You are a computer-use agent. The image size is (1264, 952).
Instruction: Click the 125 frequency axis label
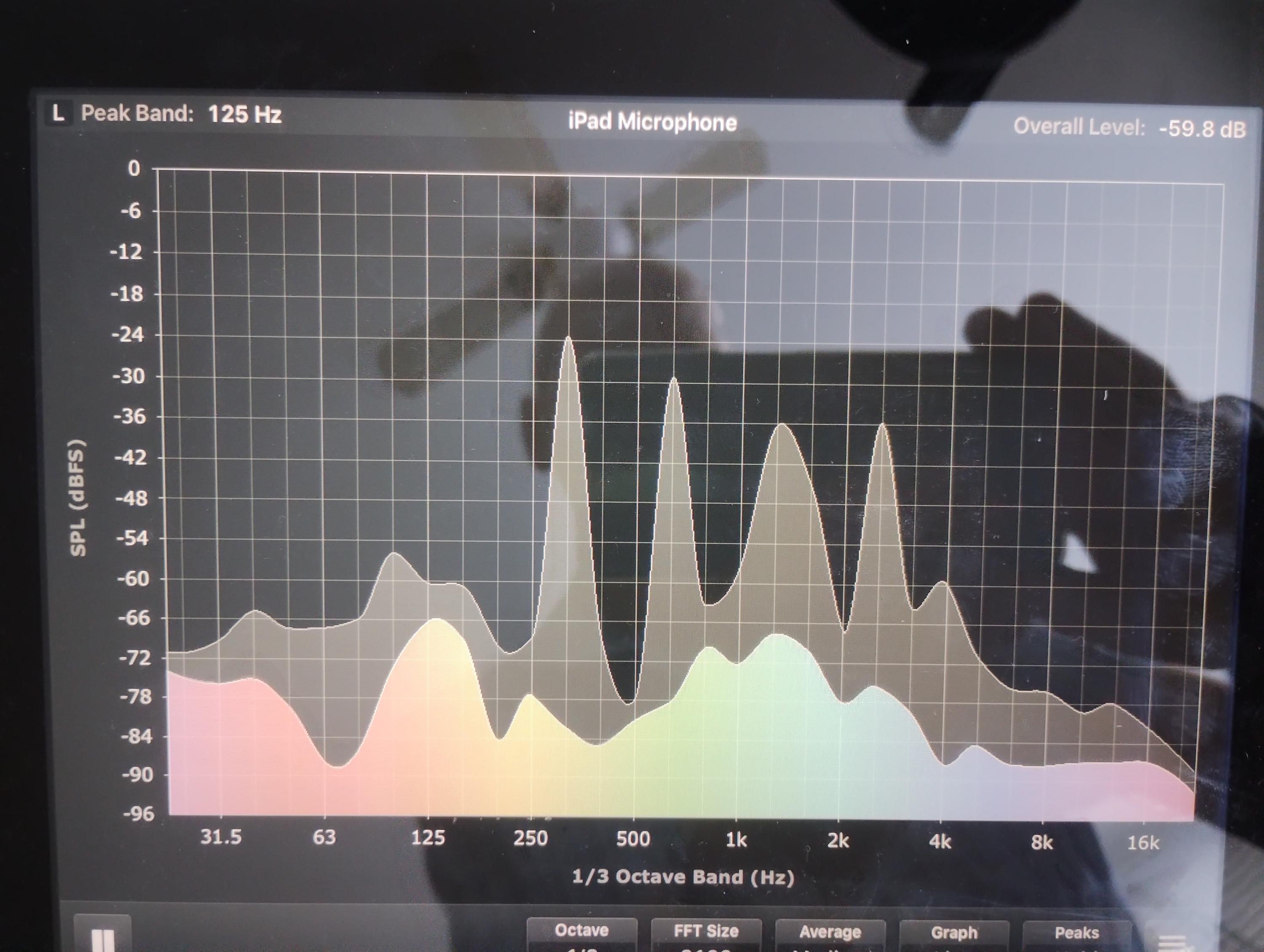(427, 838)
